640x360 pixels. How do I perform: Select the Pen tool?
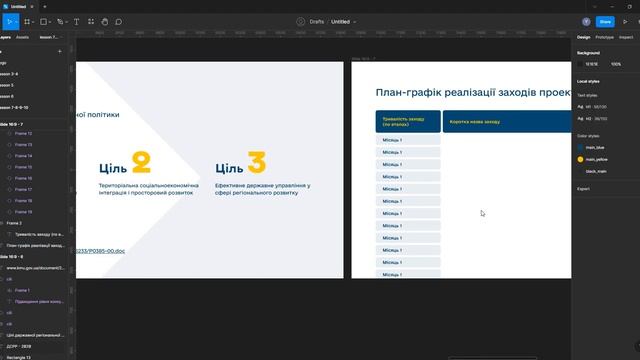60,22
